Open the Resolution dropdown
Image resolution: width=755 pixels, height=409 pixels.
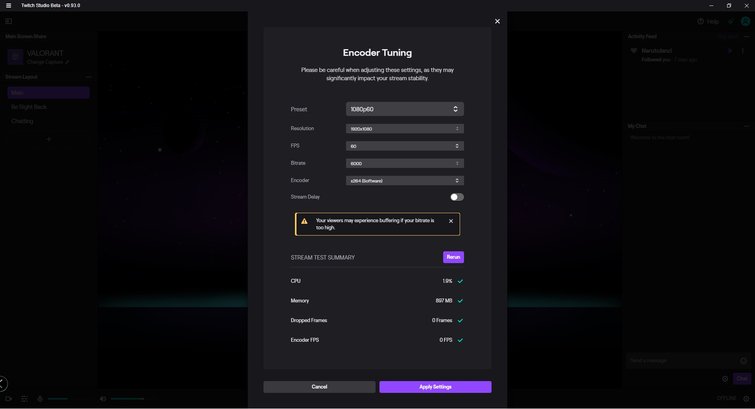click(405, 129)
